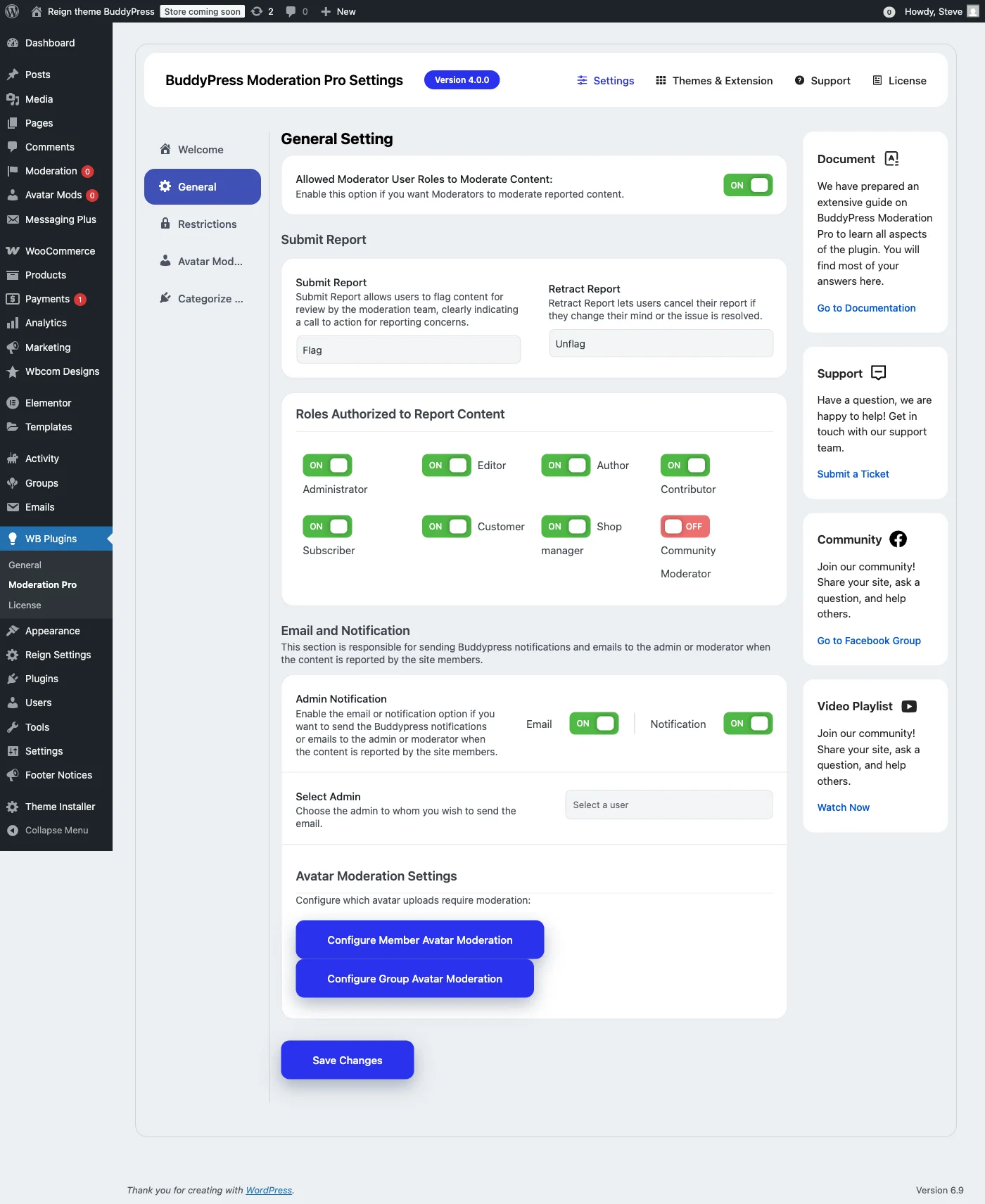The image size is (985, 1204).
Task: Click the Submit Report label field
Action: point(408,350)
